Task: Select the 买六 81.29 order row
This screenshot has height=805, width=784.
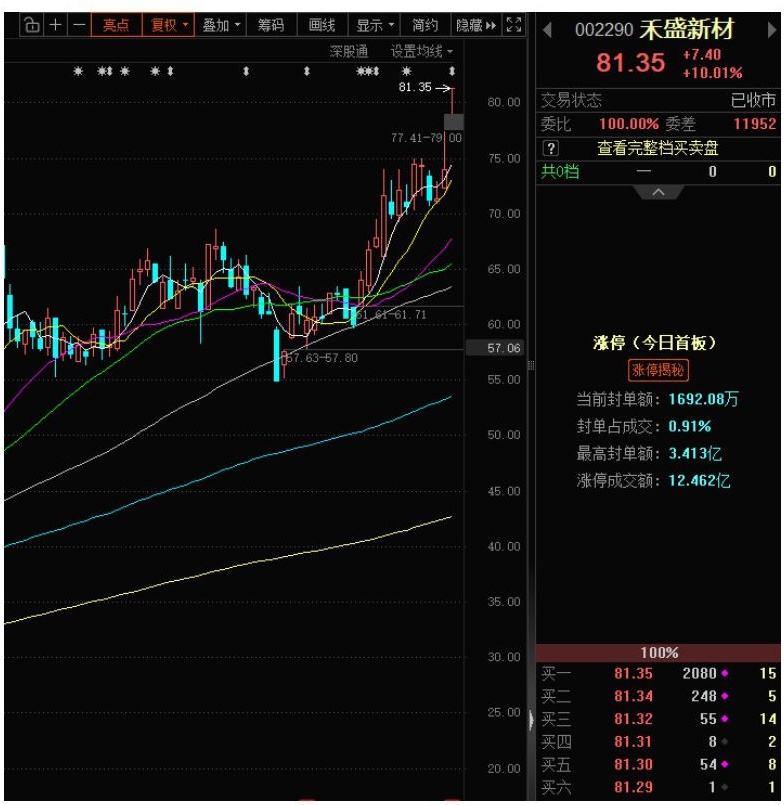Action: click(658, 787)
